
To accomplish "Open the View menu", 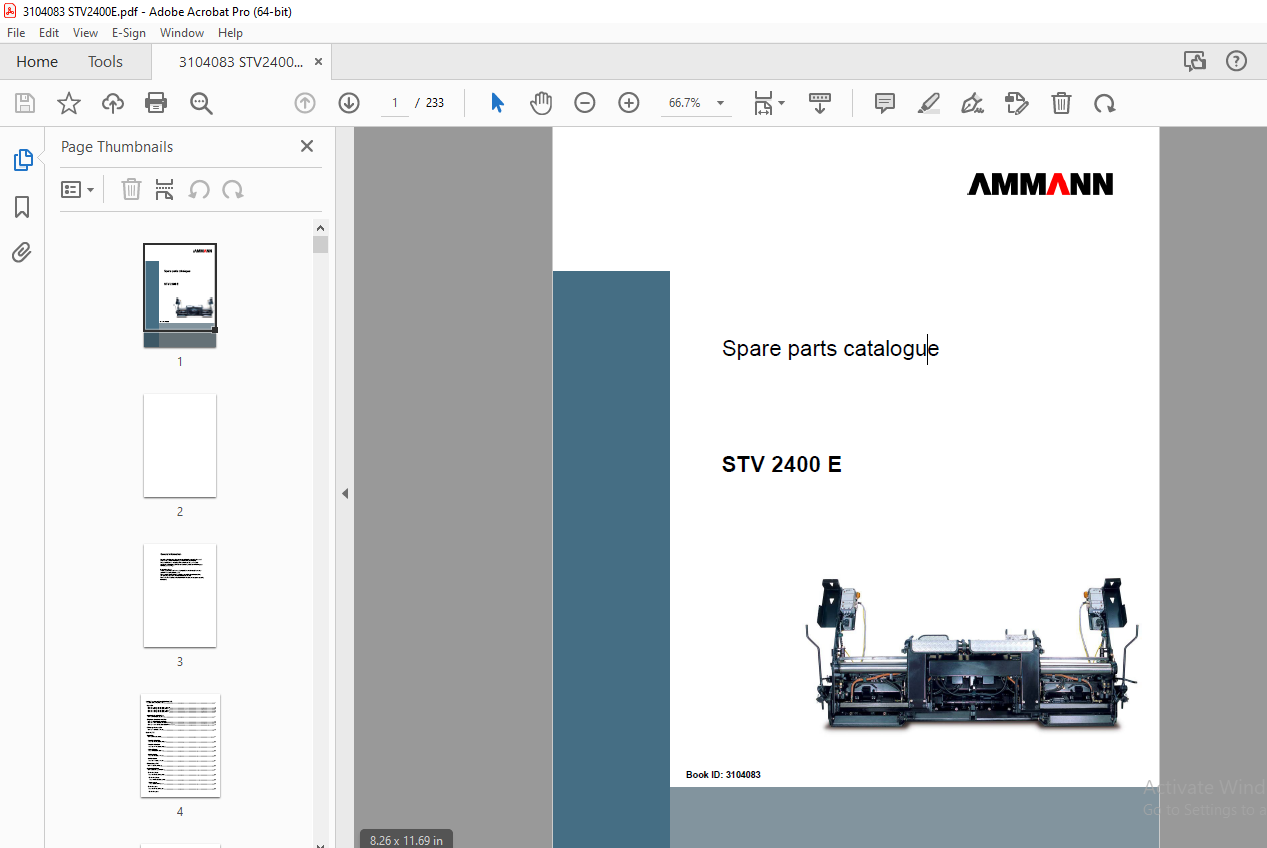I will 86,33.
